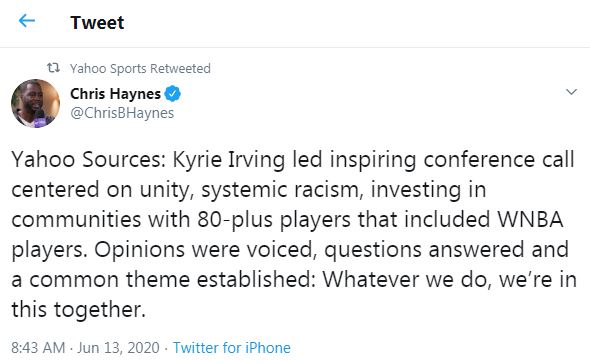The width and height of the screenshot is (590, 363).
Task: Click the Jun 13, 2020 date
Action: [x=118, y=348]
